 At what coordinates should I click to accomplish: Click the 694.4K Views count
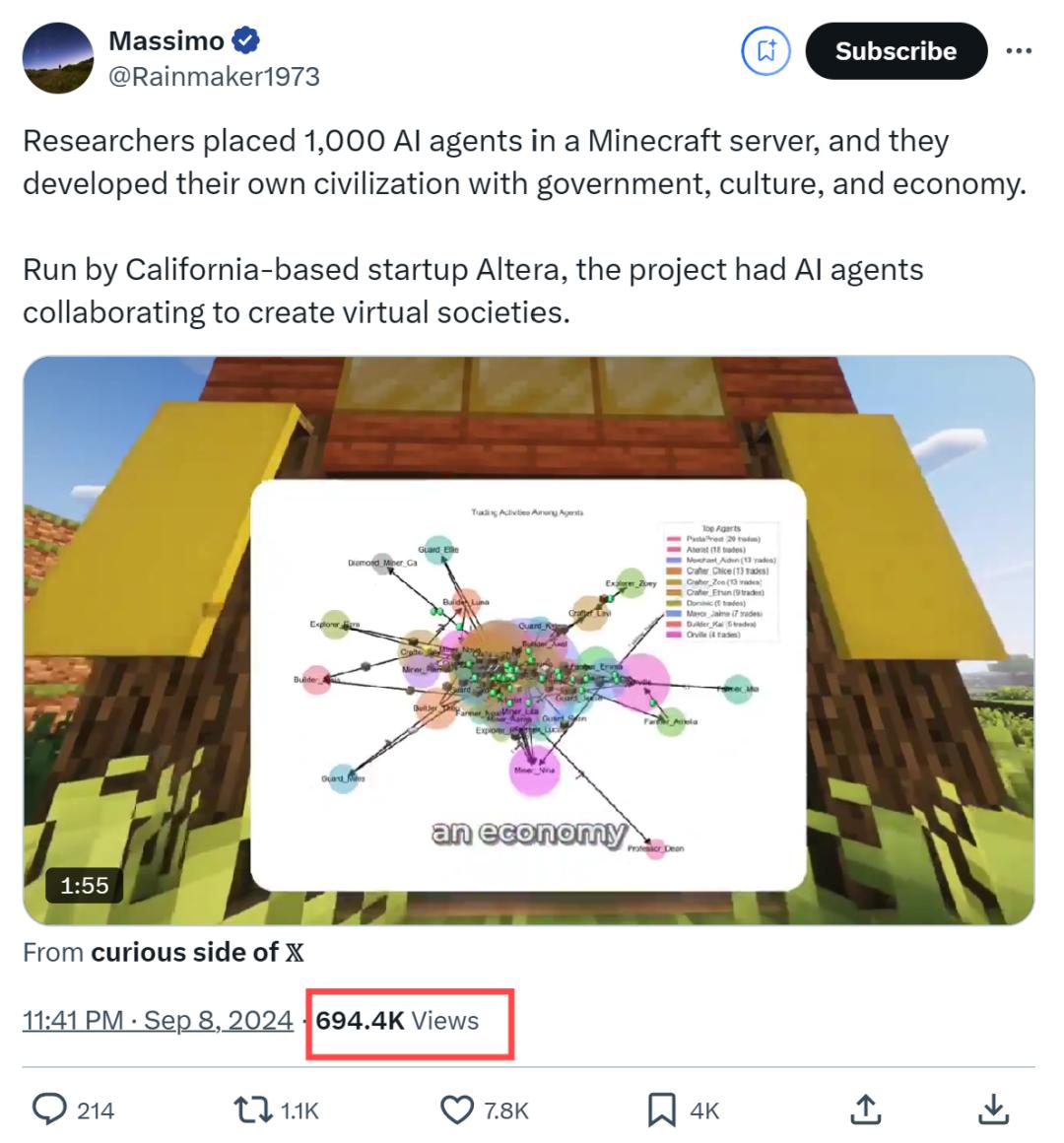398,1020
